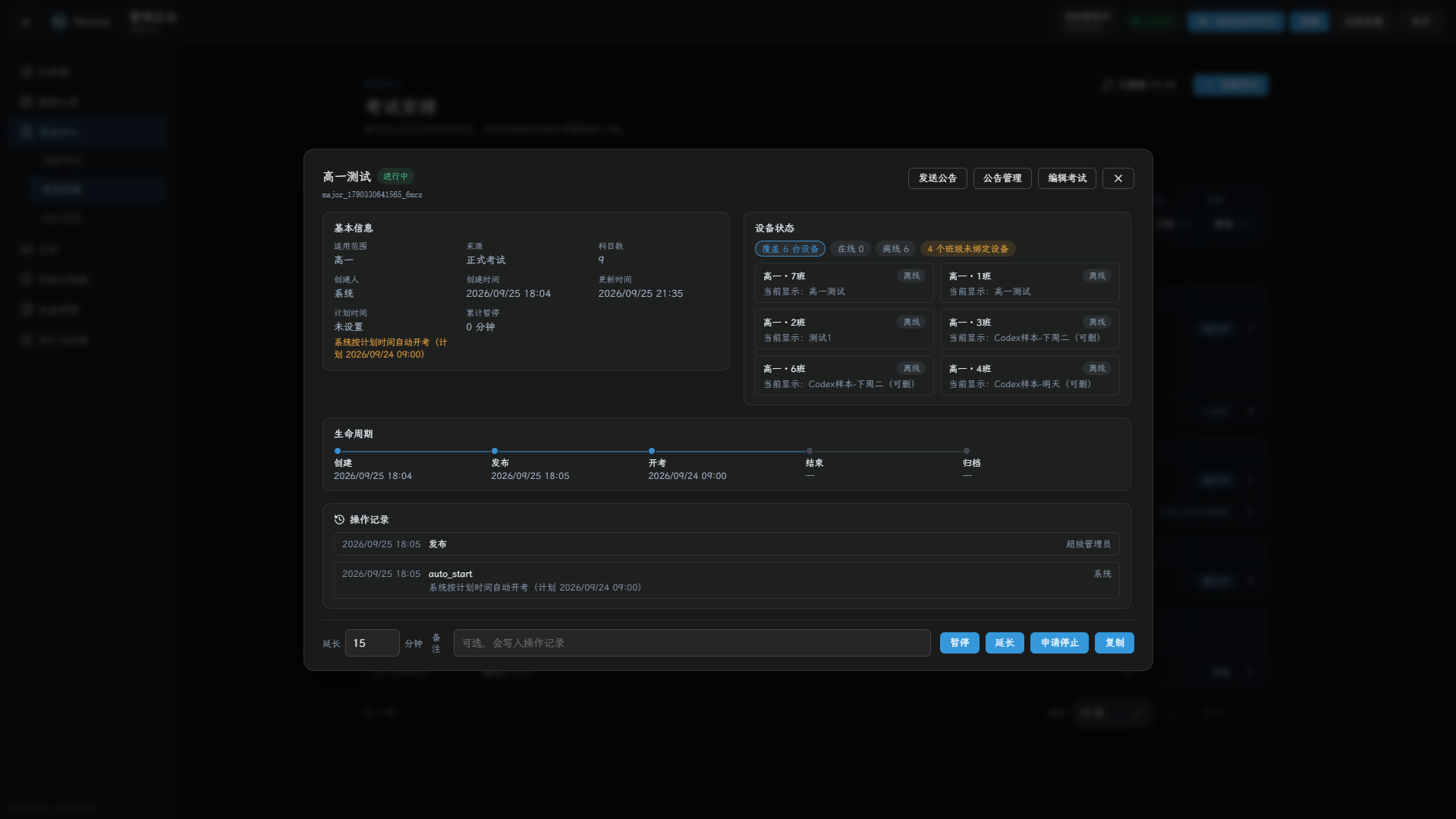This screenshot has height=819, width=1456.
Task: Click the 创建 lifecycle marker dot
Action: point(338,451)
